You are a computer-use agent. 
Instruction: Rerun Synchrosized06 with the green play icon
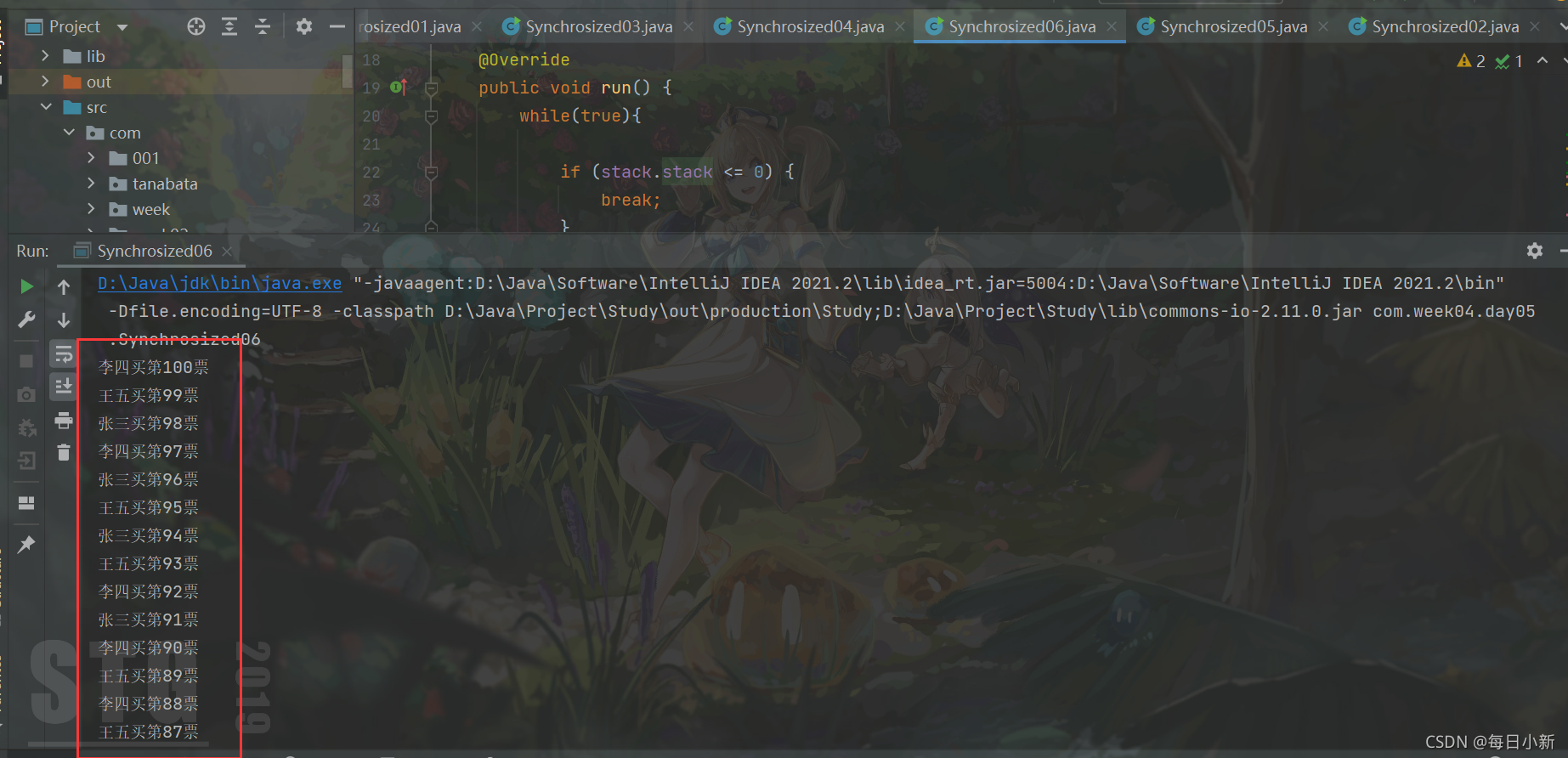pyautogui.click(x=26, y=286)
